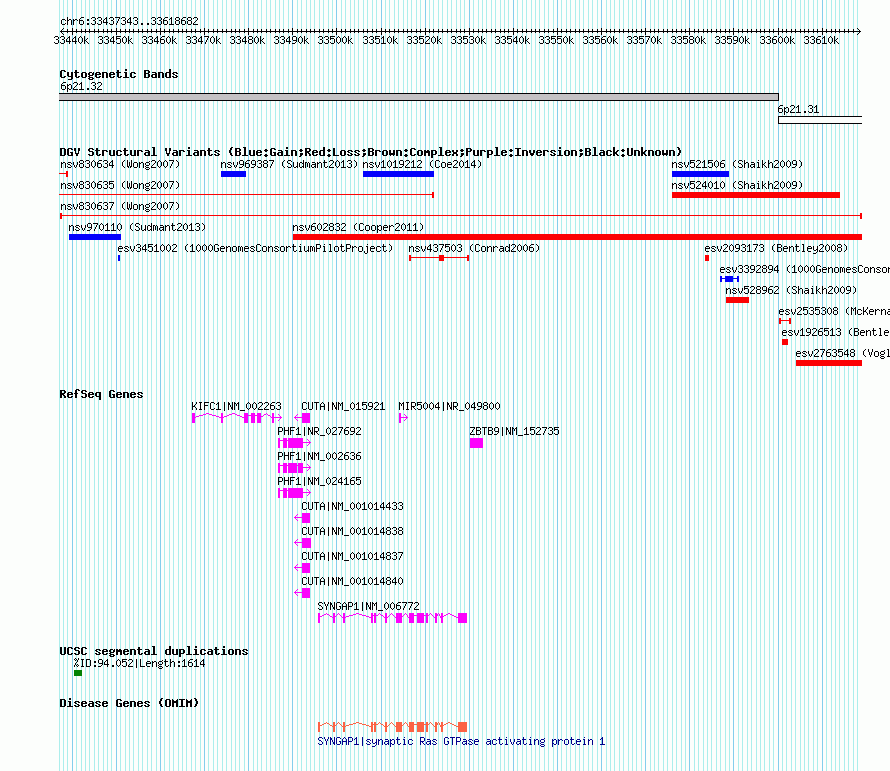Select the Disease Genes (OMIM) track title
The width and height of the screenshot is (890, 771).
tap(129, 703)
